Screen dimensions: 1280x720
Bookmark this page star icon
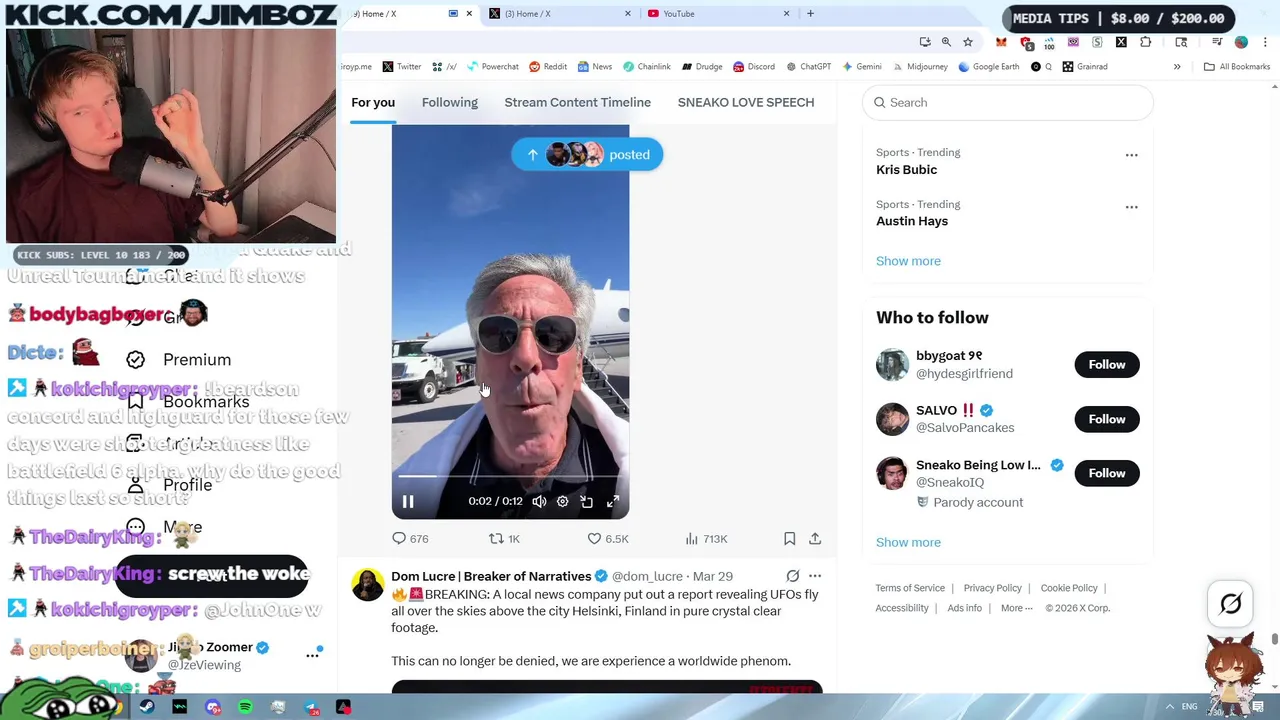click(967, 42)
